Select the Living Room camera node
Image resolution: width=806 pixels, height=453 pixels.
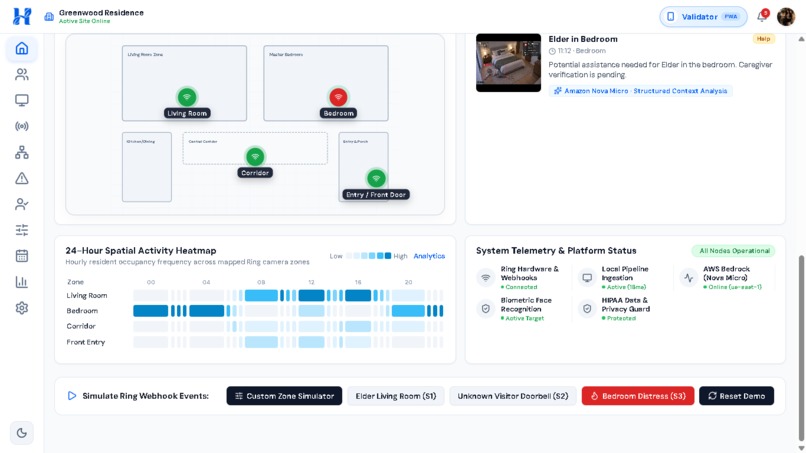pyautogui.click(x=187, y=97)
